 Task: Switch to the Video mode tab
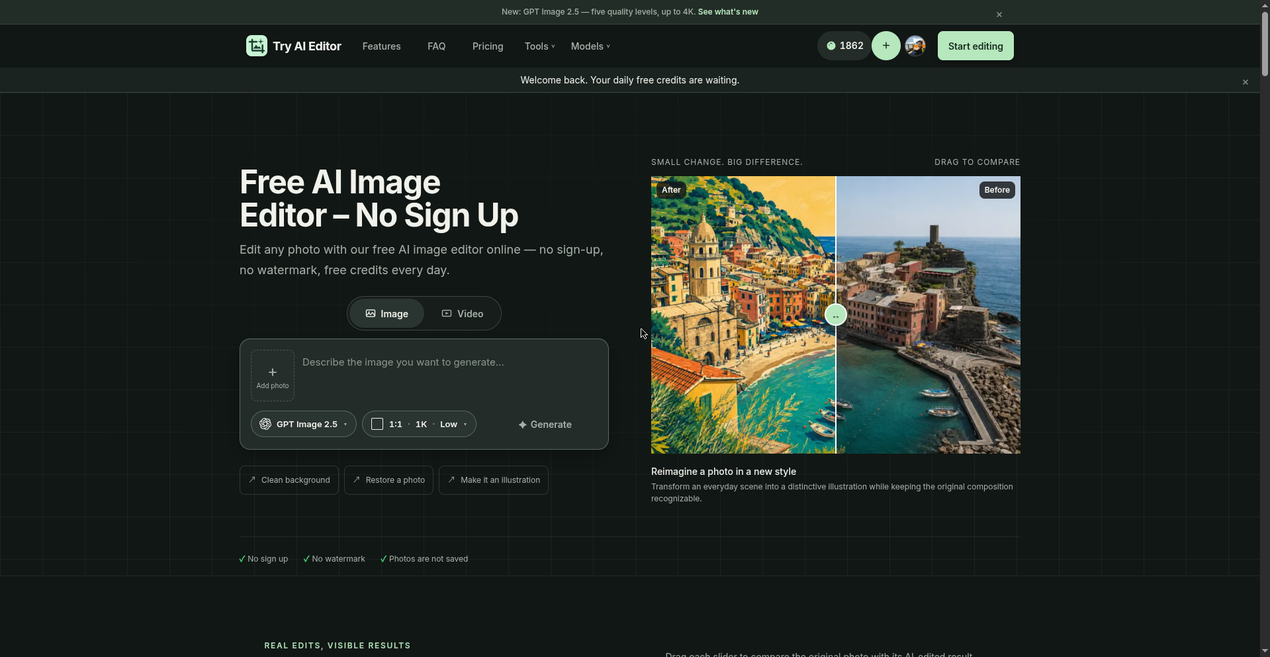pos(462,313)
